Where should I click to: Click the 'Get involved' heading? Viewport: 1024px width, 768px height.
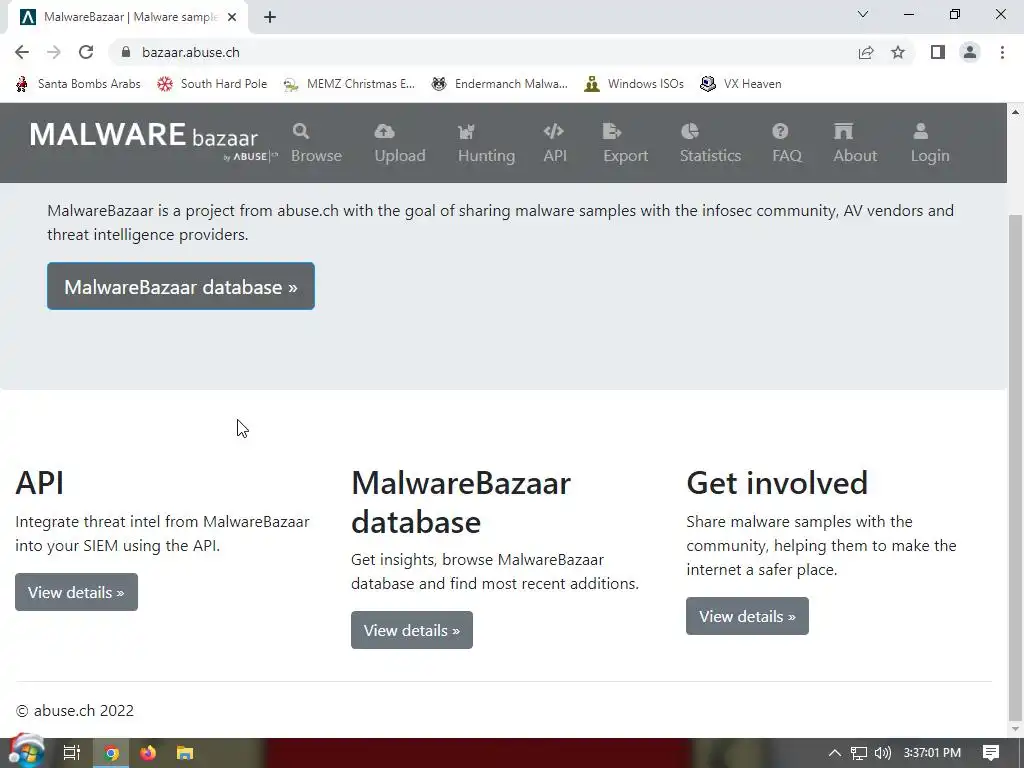click(776, 483)
